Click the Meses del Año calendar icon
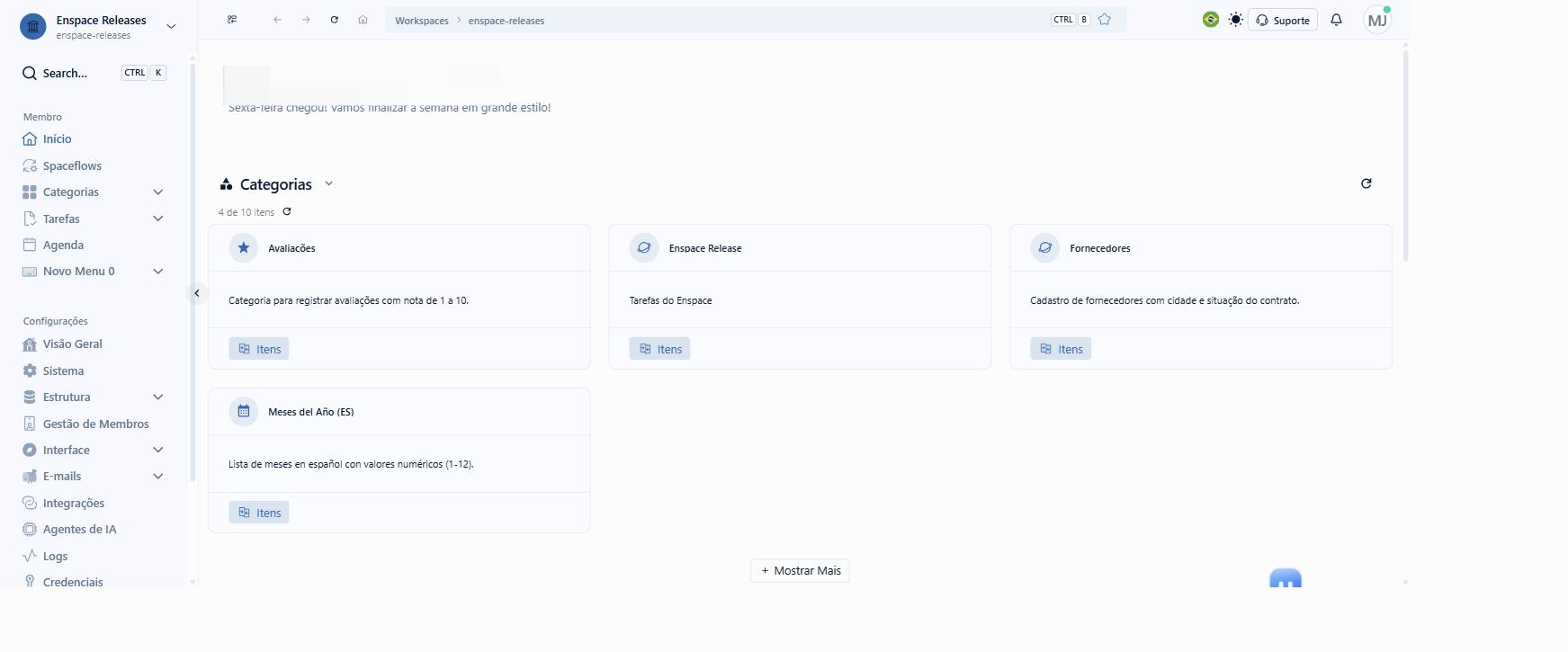 [x=244, y=411]
